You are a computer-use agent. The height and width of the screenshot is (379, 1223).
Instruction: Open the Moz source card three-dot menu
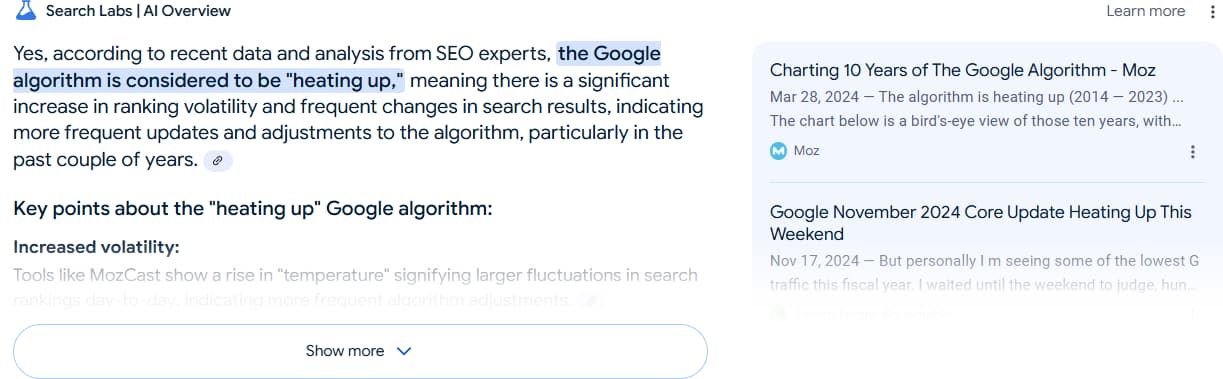1192,152
